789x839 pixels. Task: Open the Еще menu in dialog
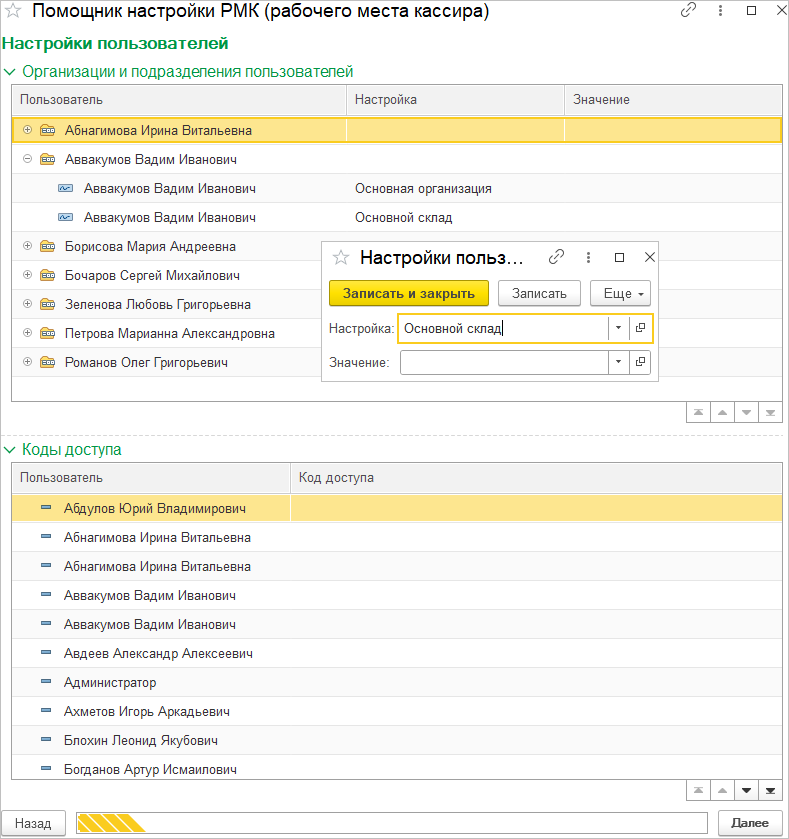pos(621,293)
